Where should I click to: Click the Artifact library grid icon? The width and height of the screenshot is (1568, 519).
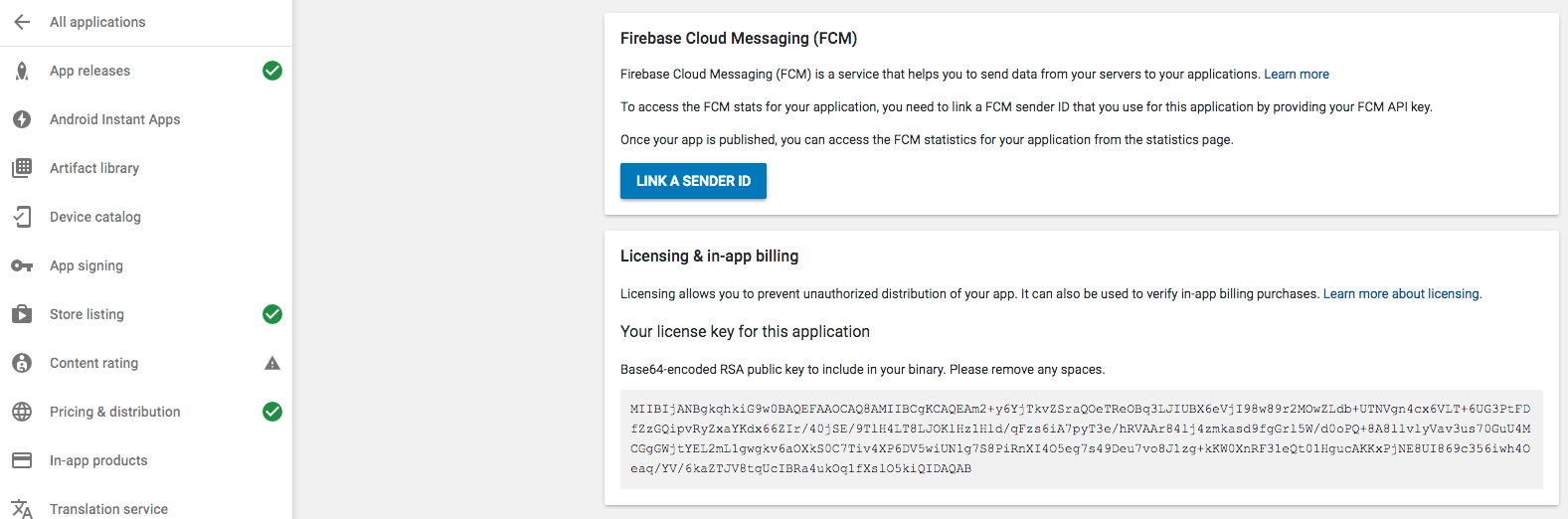(22, 168)
